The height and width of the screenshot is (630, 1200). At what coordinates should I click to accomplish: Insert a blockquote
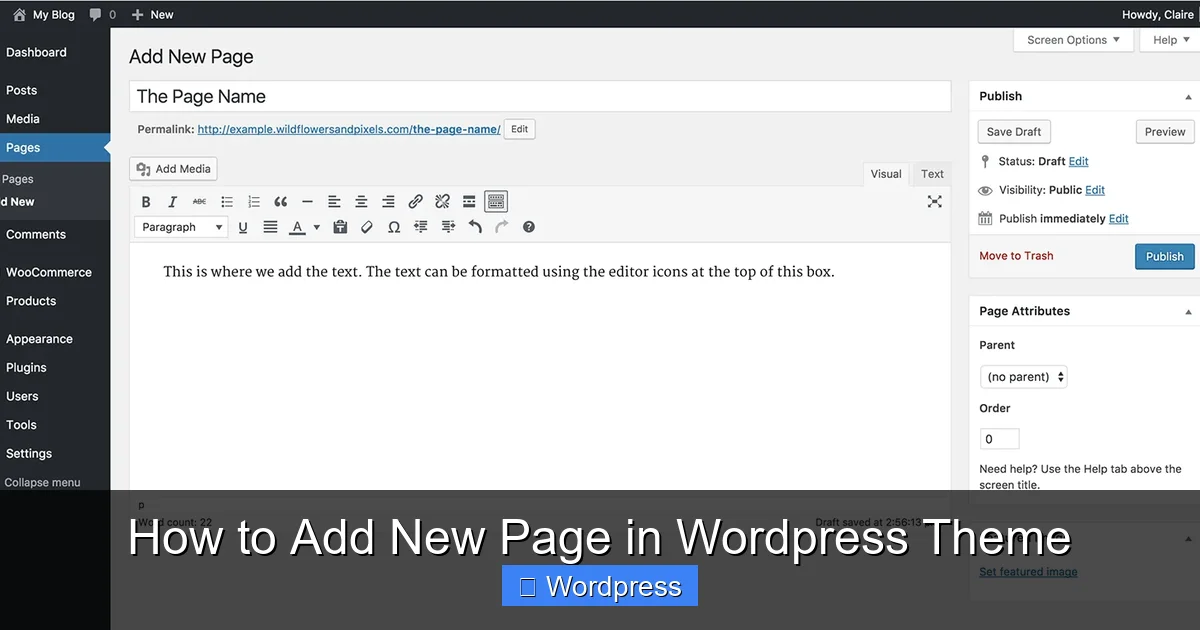tap(281, 201)
